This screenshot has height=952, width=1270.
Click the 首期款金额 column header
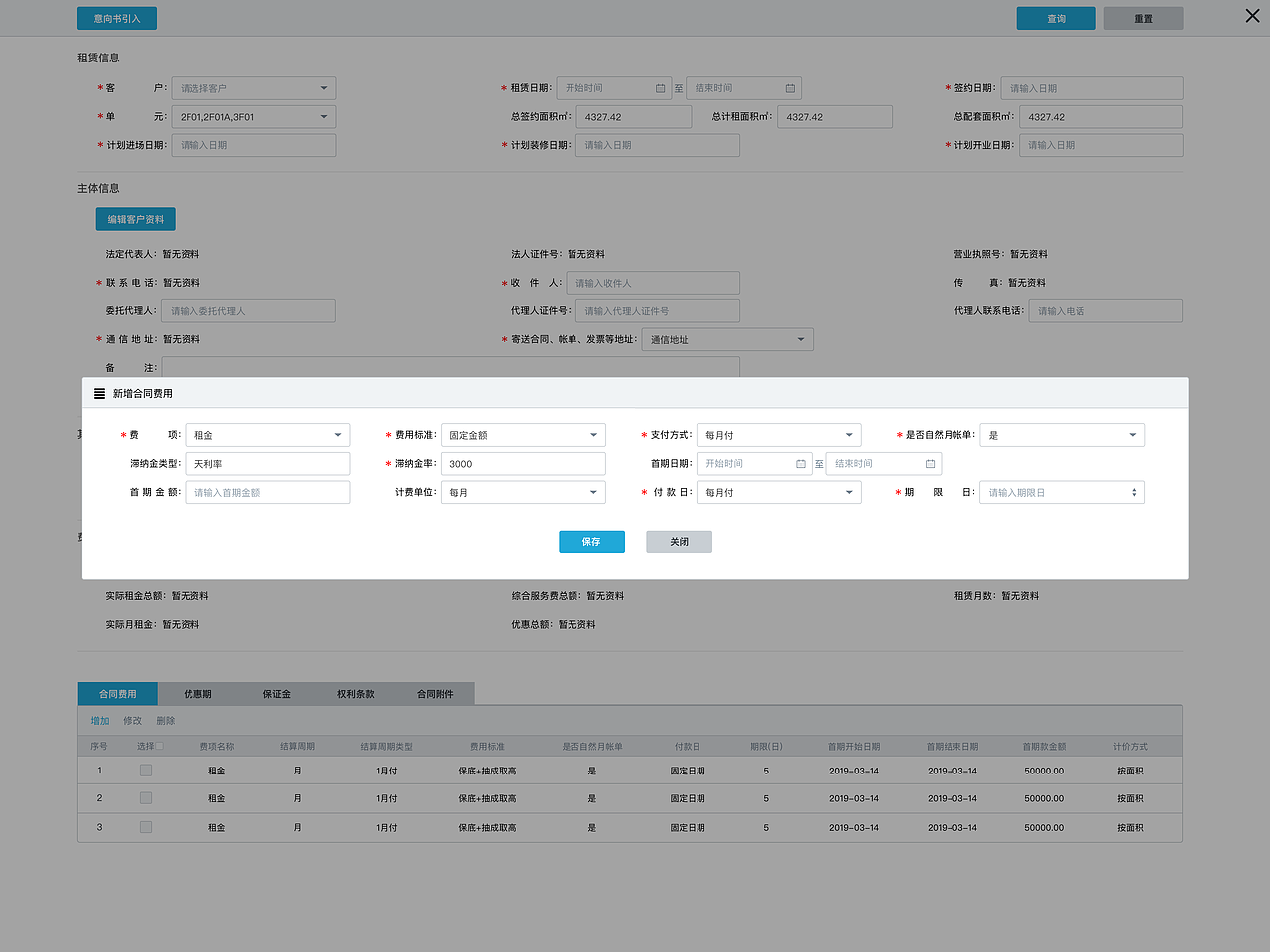pyautogui.click(x=1044, y=747)
